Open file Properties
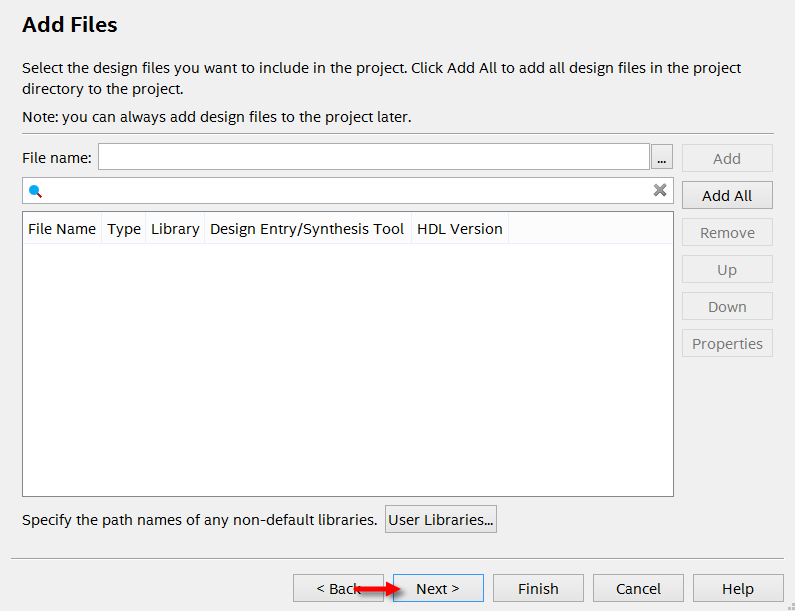Image resolution: width=795 pixels, height=611 pixels. [727, 343]
